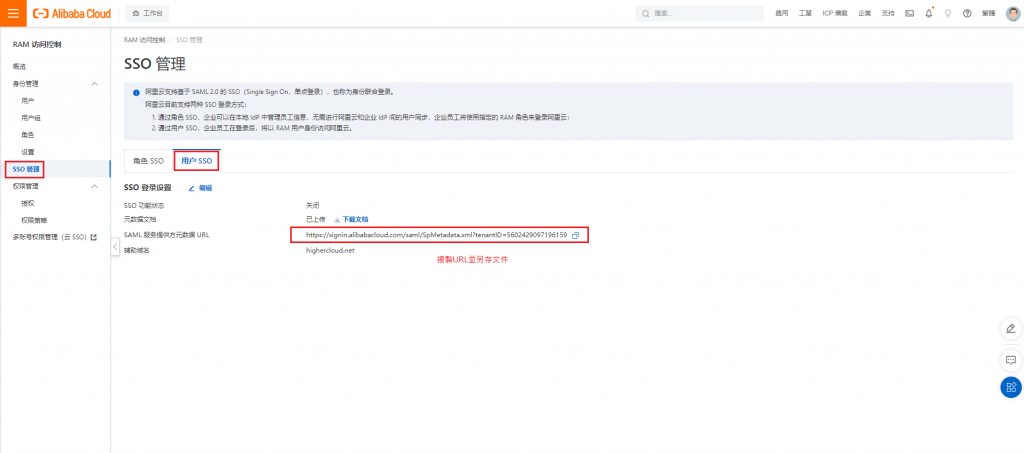Image resolution: width=1024 pixels, height=453 pixels.
Task: Open the 支持 header menu
Action: 888,13
